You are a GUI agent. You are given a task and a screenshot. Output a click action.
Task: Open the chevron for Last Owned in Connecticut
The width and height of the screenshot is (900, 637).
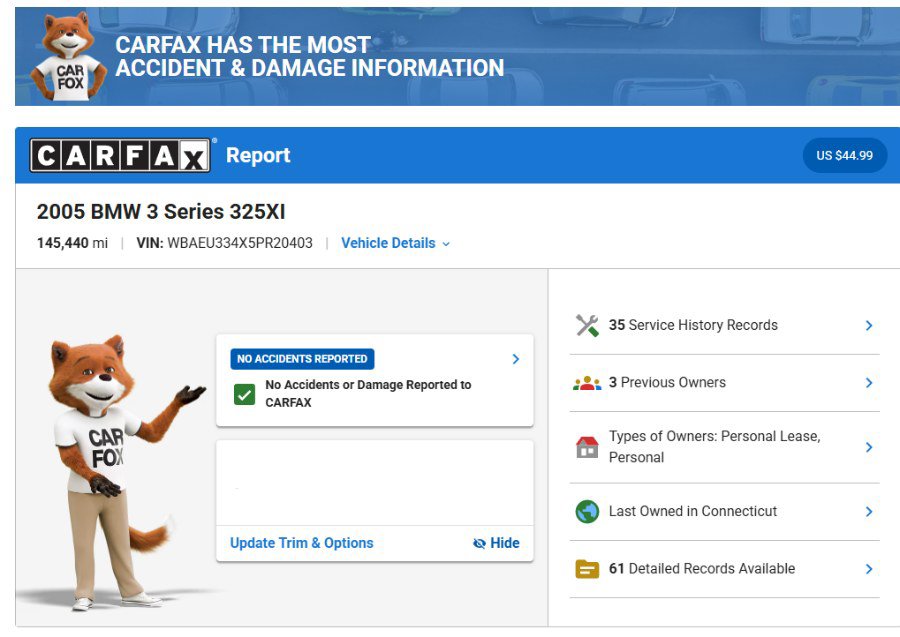(x=869, y=511)
